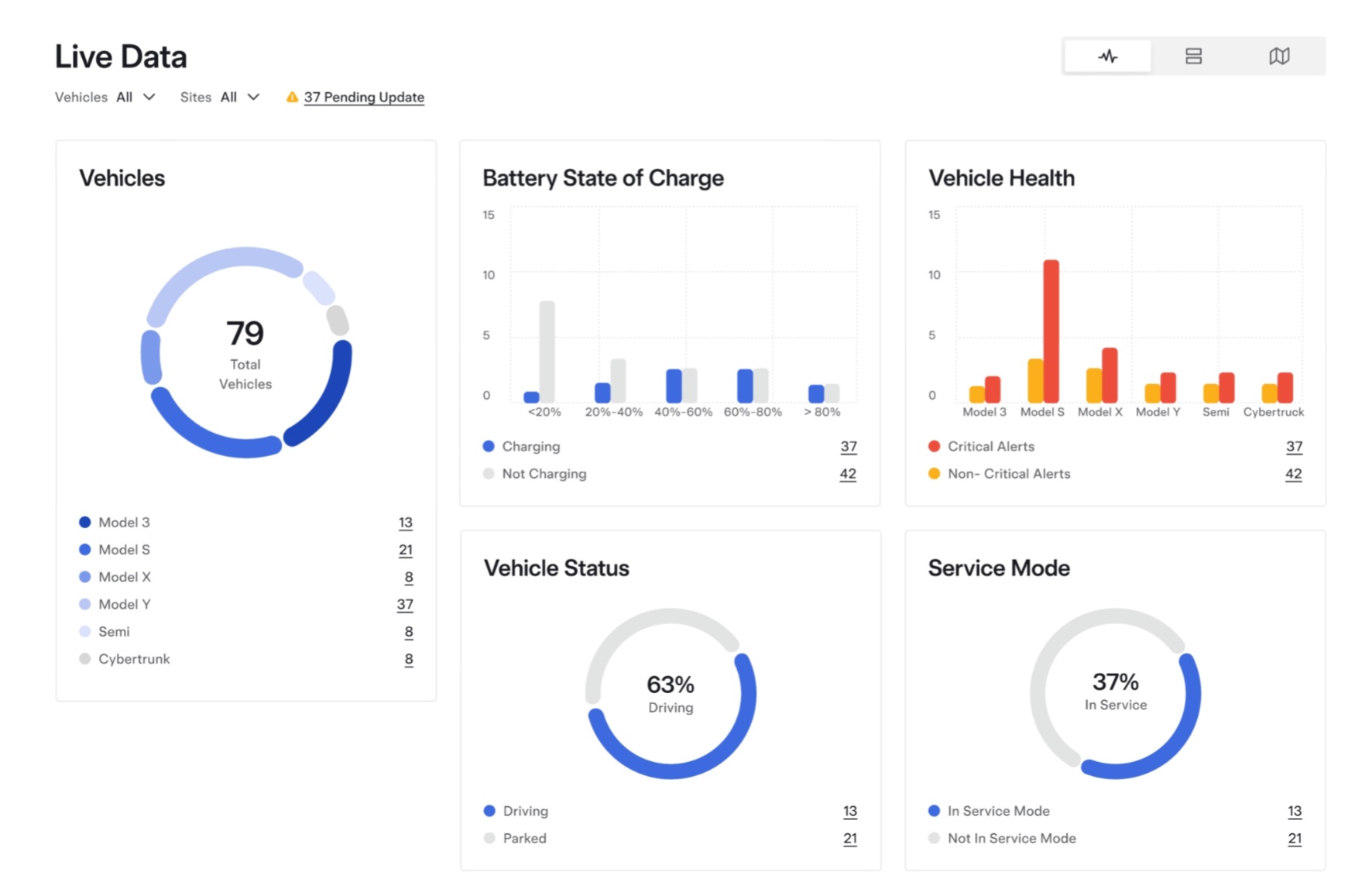Open the 37 Pending Update link
The width and height of the screenshot is (1355, 896).
[364, 97]
